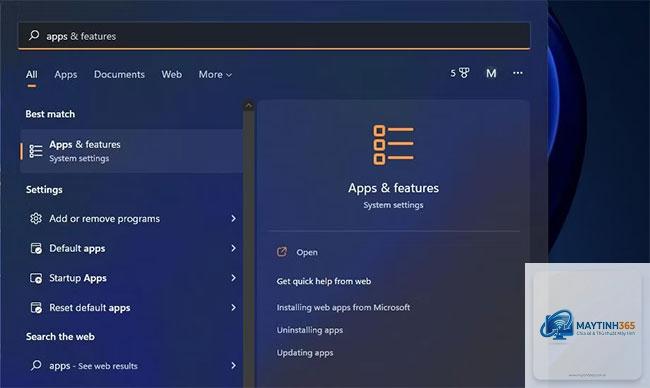Switch to the Apps filter tab
This screenshot has height=388, width=650.
point(65,75)
